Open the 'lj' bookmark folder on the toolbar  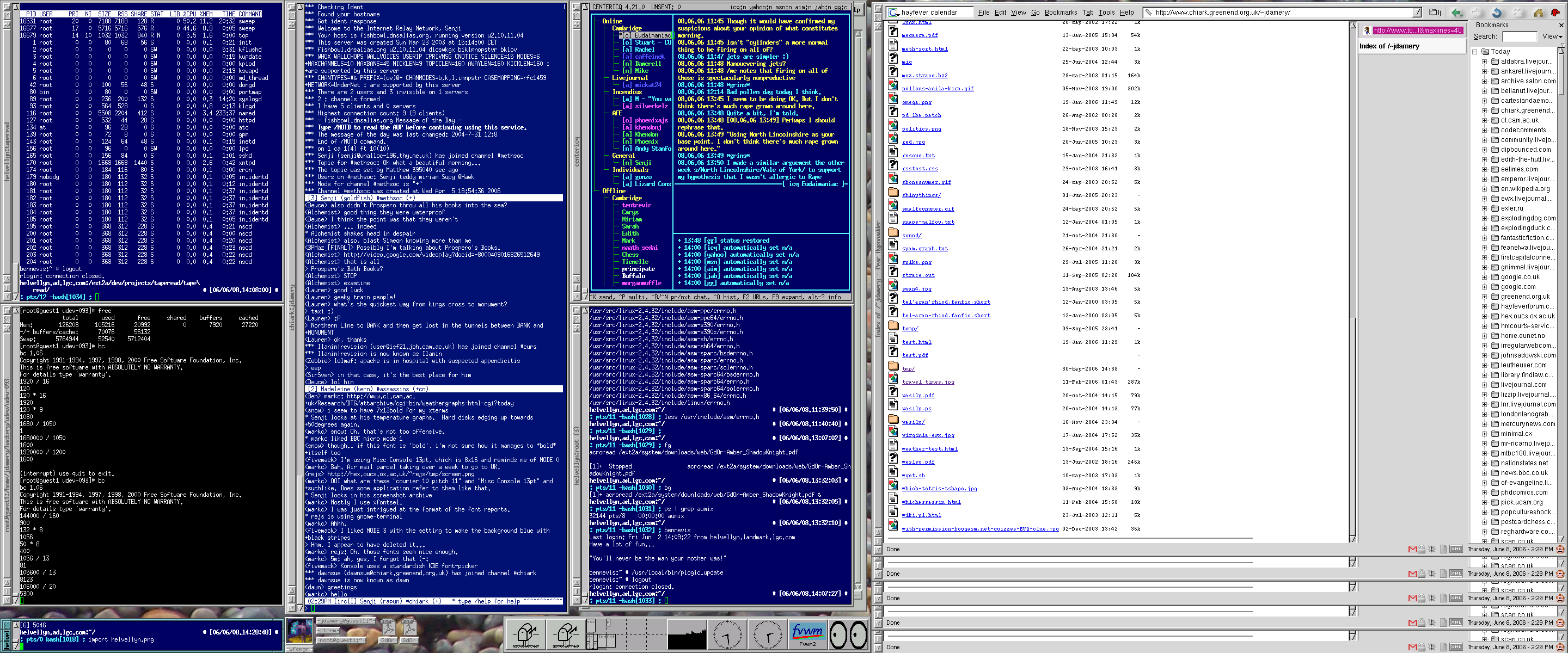(1435, 12)
